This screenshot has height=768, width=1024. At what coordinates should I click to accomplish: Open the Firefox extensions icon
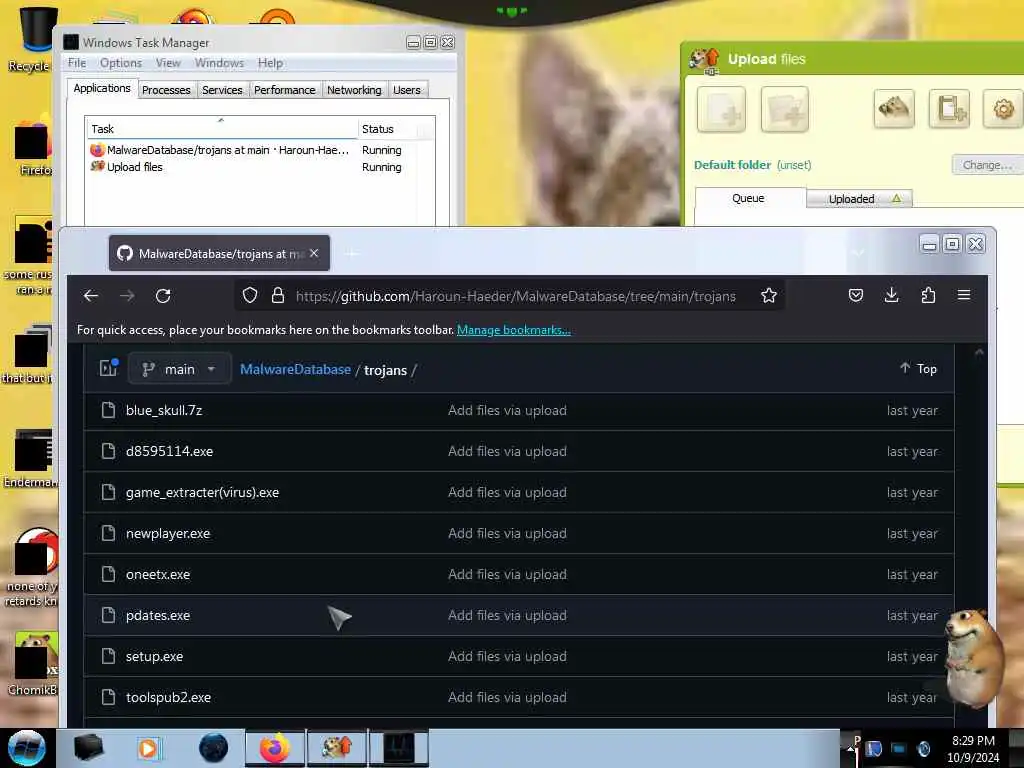(x=928, y=295)
